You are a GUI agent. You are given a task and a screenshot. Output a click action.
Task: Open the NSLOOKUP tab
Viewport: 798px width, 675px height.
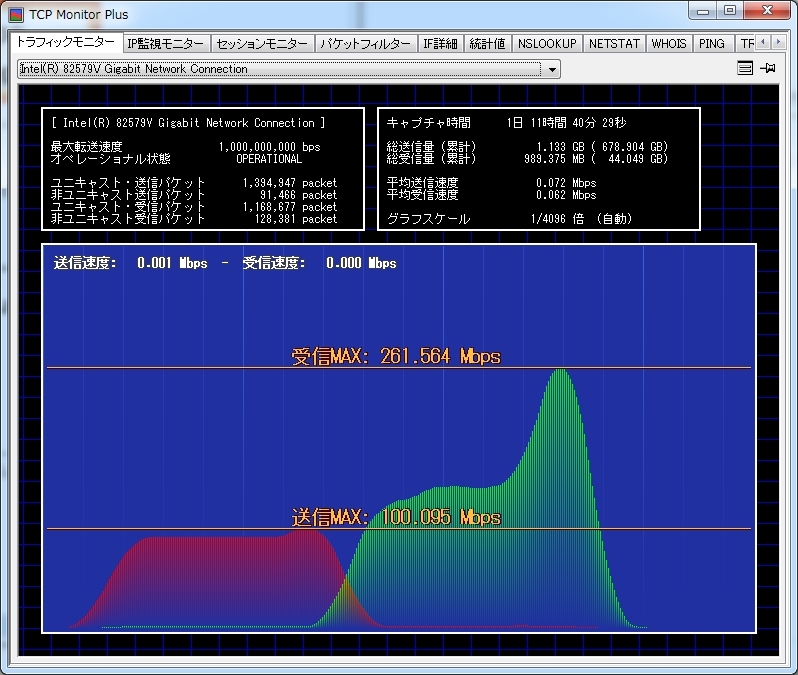pos(547,44)
